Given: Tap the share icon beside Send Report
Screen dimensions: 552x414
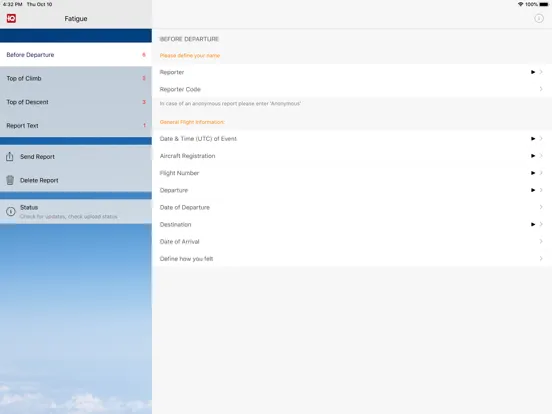Looking at the screenshot, I should (x=10, y=156).
